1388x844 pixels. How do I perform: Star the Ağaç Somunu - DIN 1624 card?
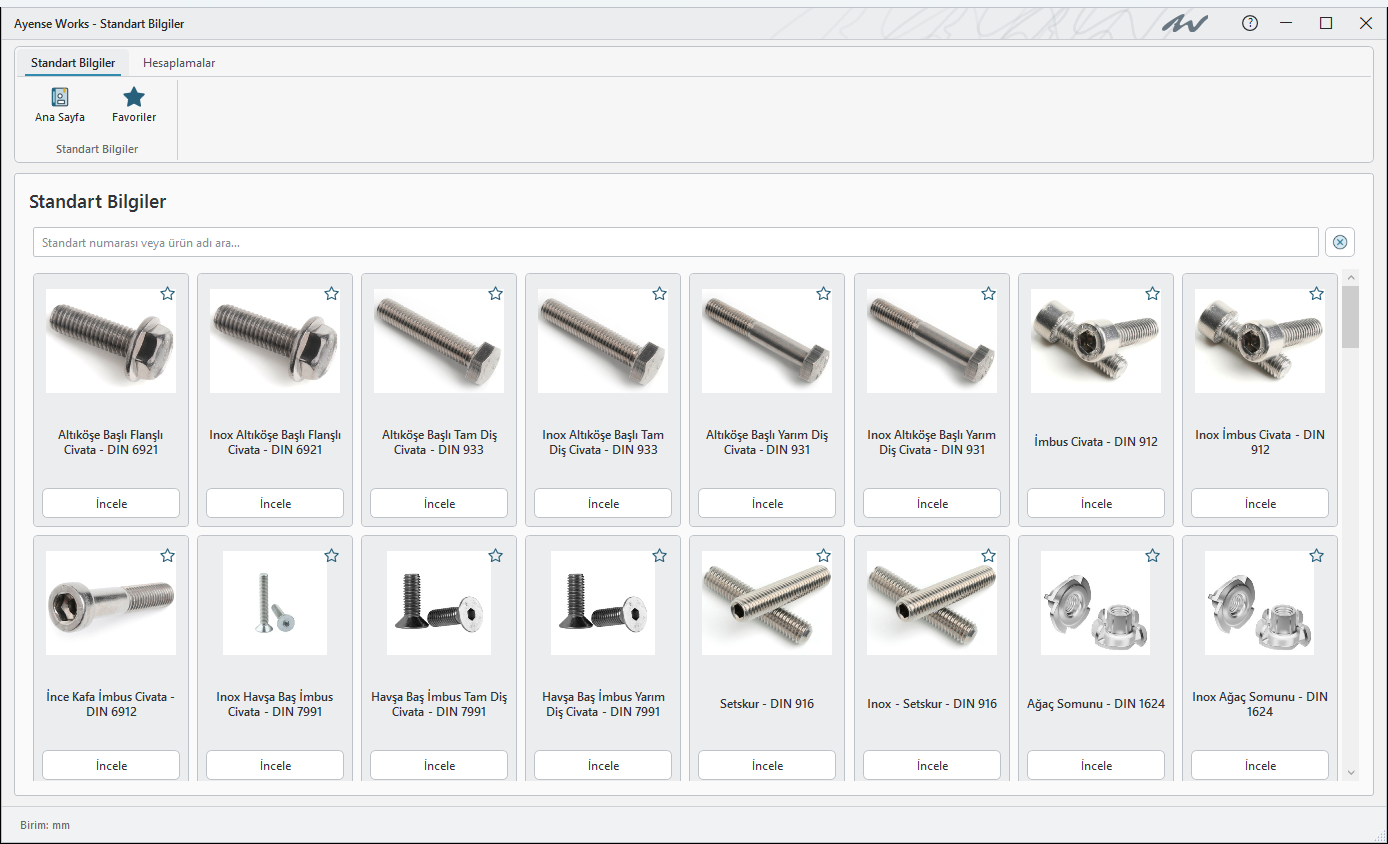click(1152, 555)
